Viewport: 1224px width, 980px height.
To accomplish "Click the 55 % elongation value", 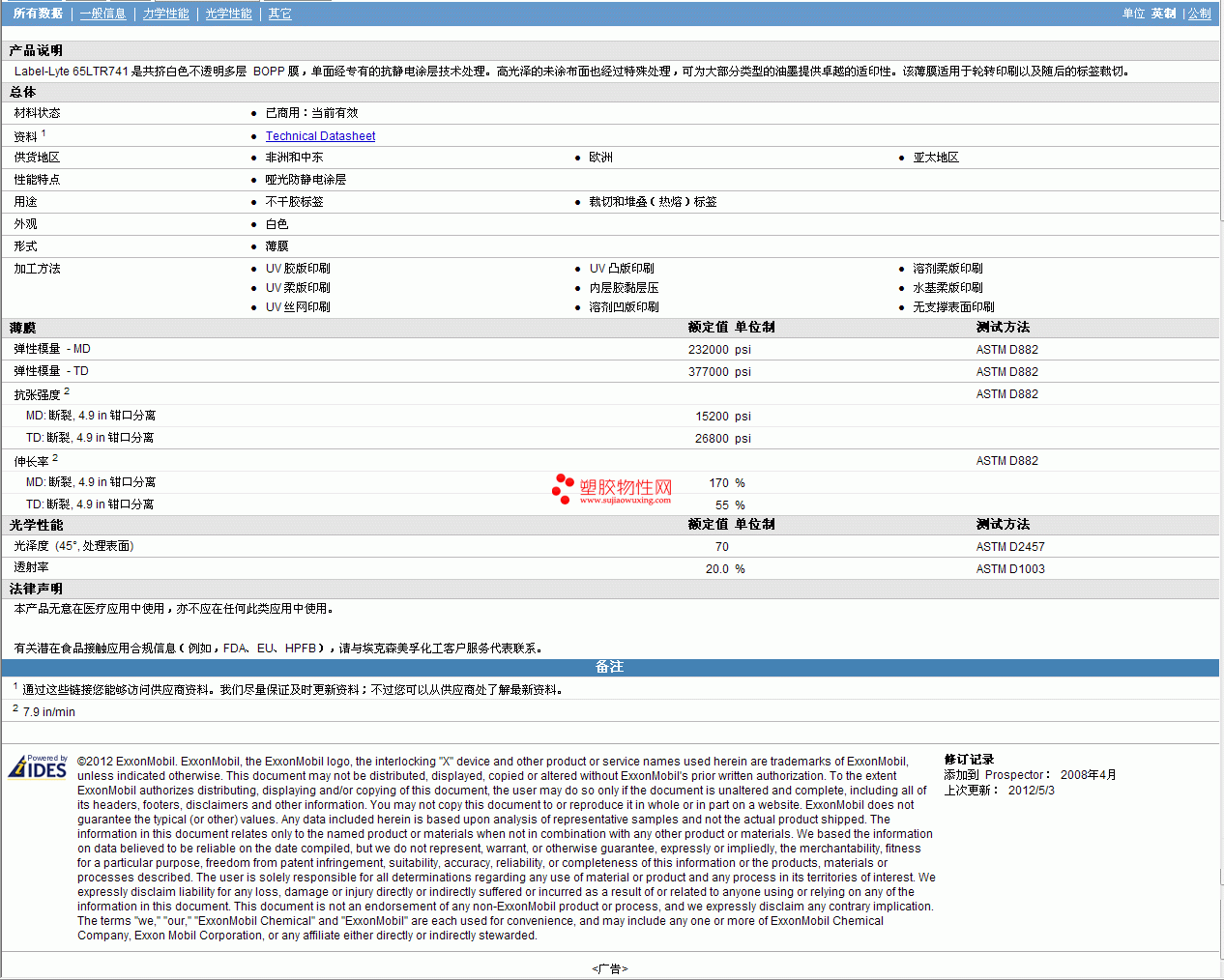I will (730, 505).
